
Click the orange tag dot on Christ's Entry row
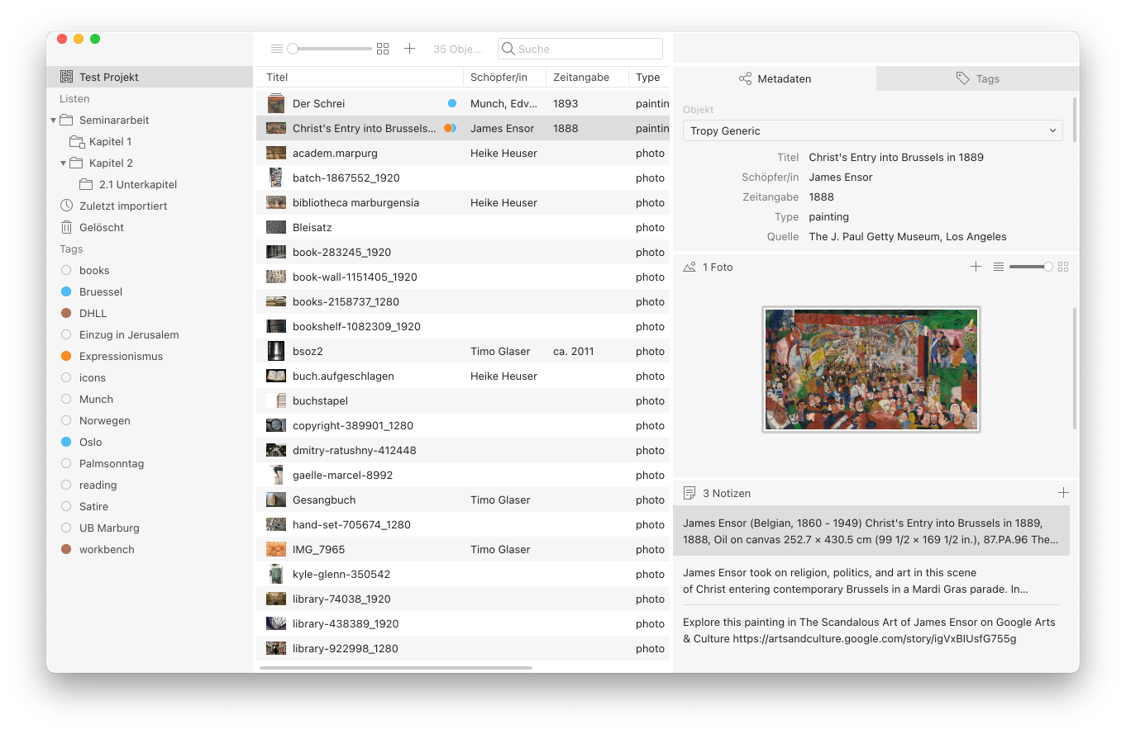pyautogui.click(x=450, y=127)
